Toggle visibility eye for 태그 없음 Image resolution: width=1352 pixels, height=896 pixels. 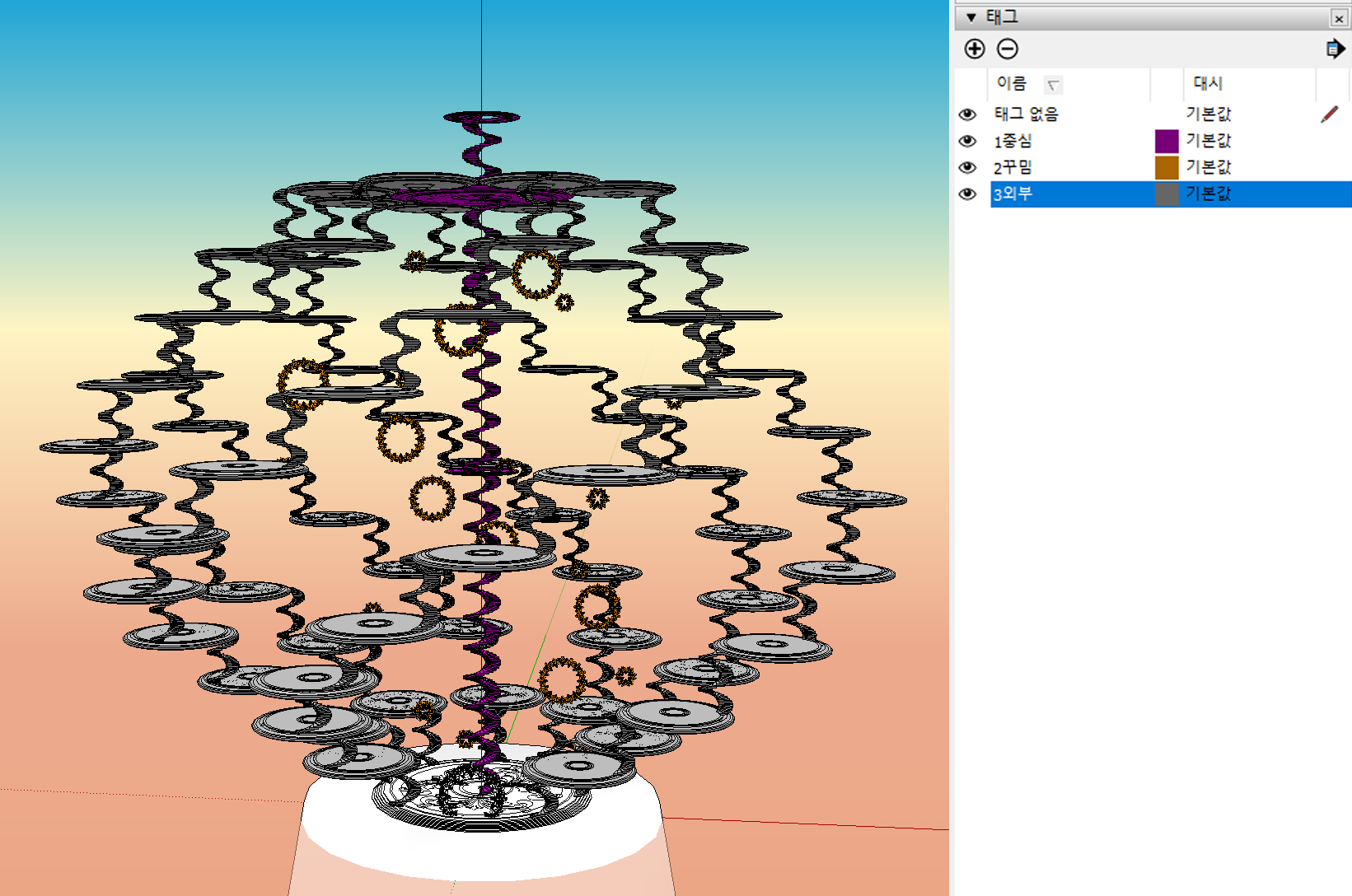[x=967, y=114]
